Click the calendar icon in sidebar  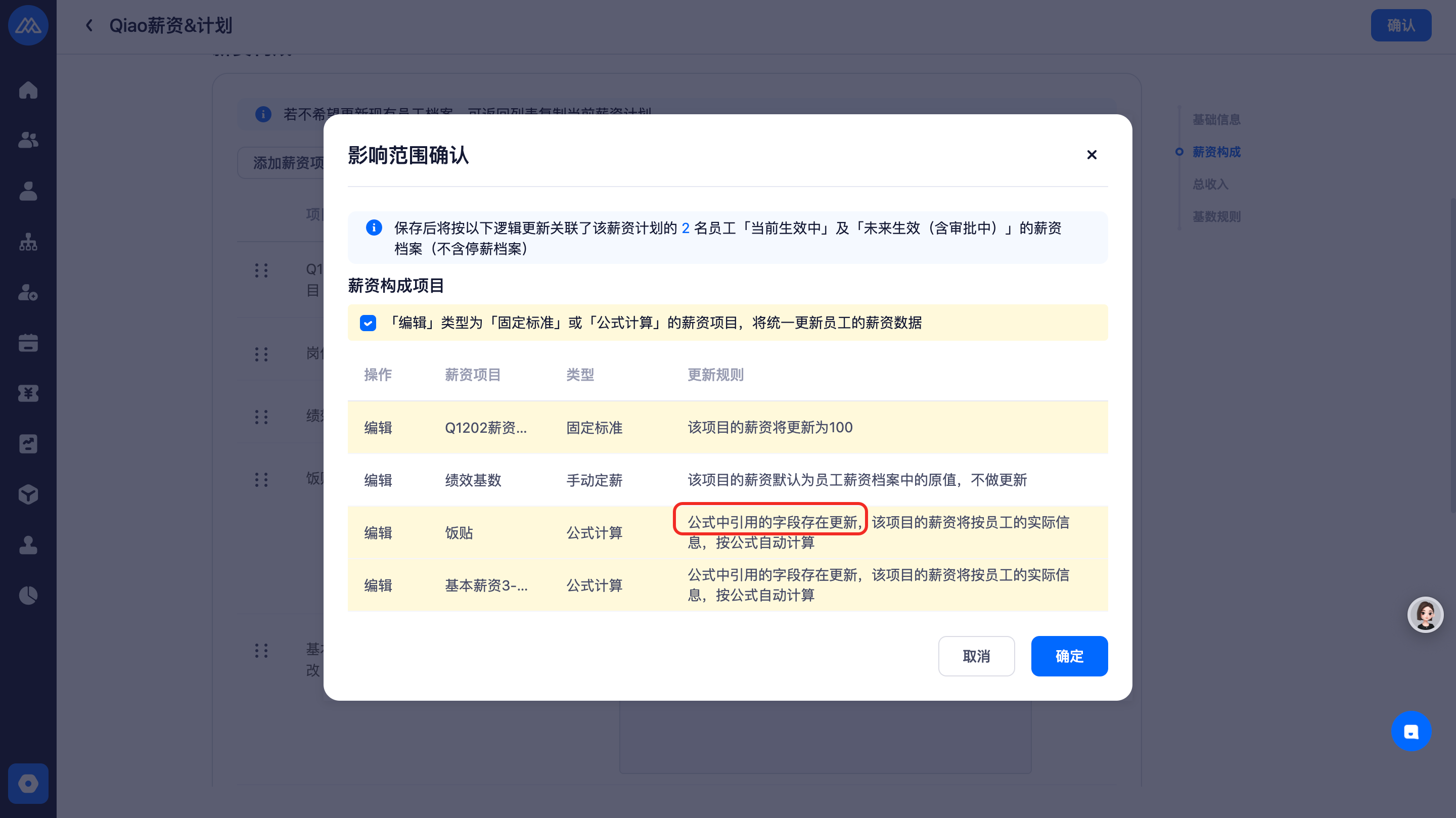point(28,343)
